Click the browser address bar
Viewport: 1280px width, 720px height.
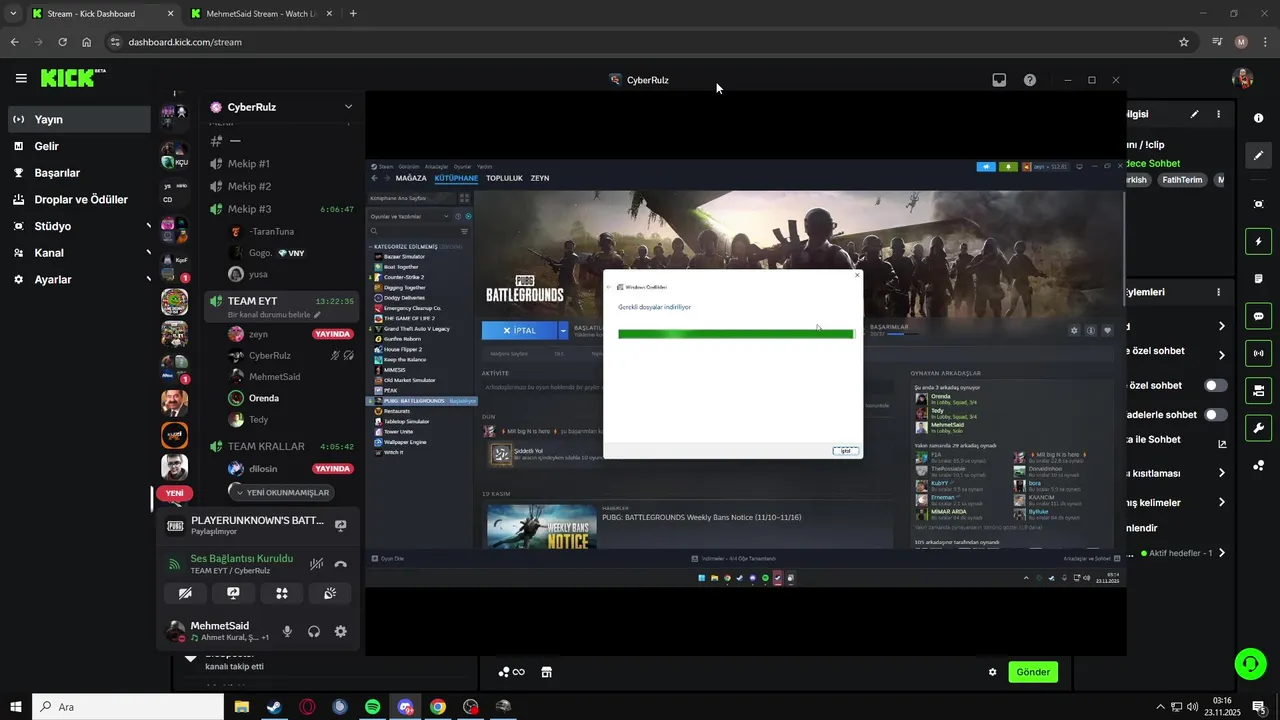[x=640, y=42]
